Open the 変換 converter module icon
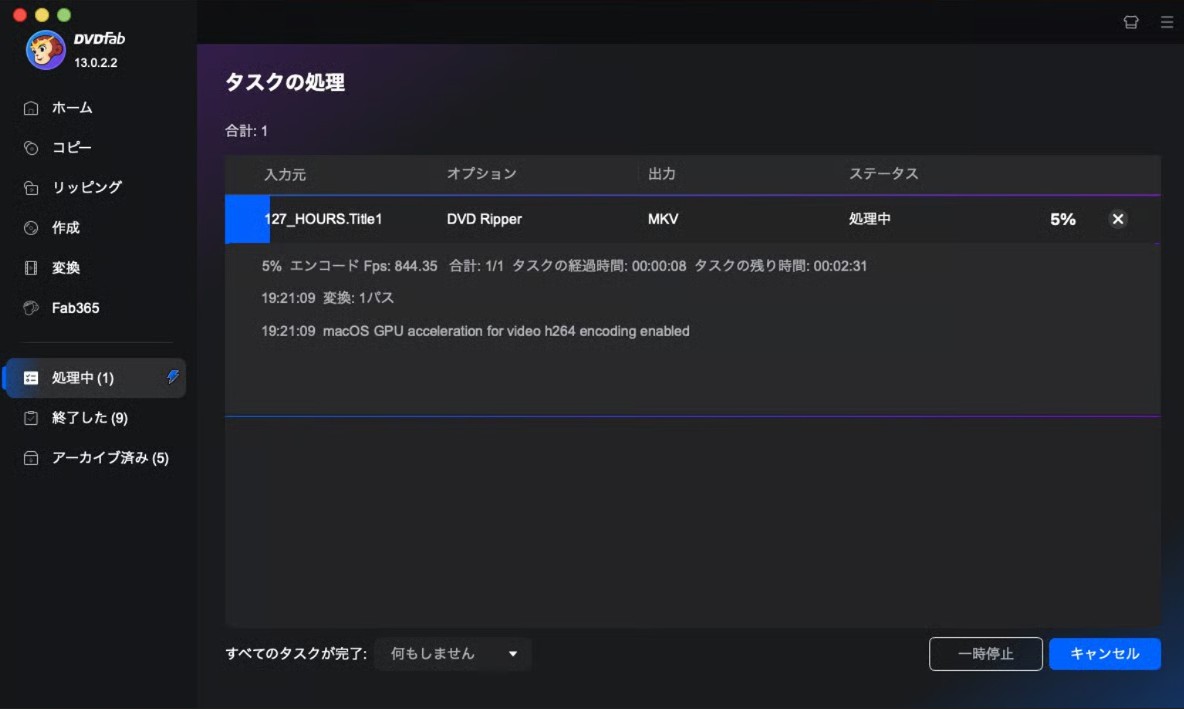 (x=31, y=267)
